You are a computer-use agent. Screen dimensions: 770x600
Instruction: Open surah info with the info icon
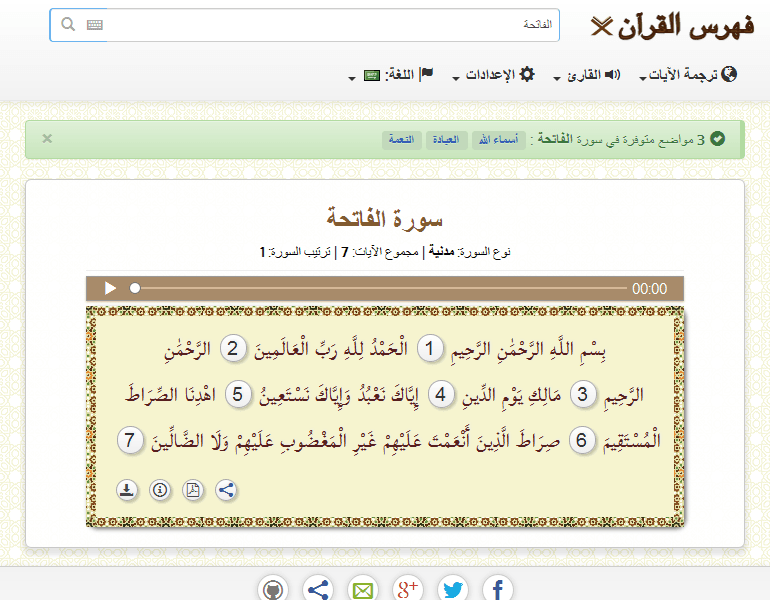point(160,490)
